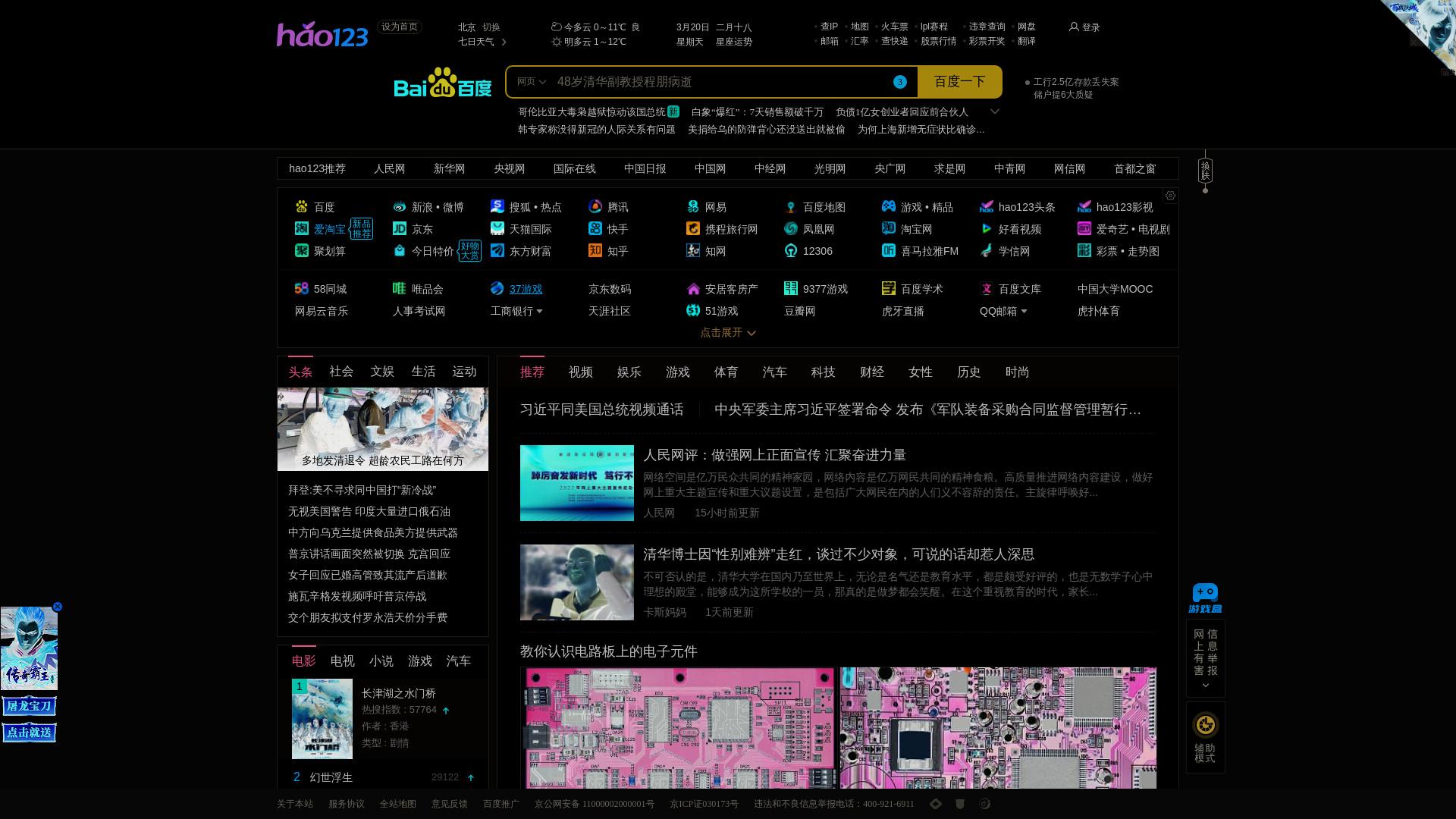
Task: Click 切换 to change city
Action: pos(491,27)
